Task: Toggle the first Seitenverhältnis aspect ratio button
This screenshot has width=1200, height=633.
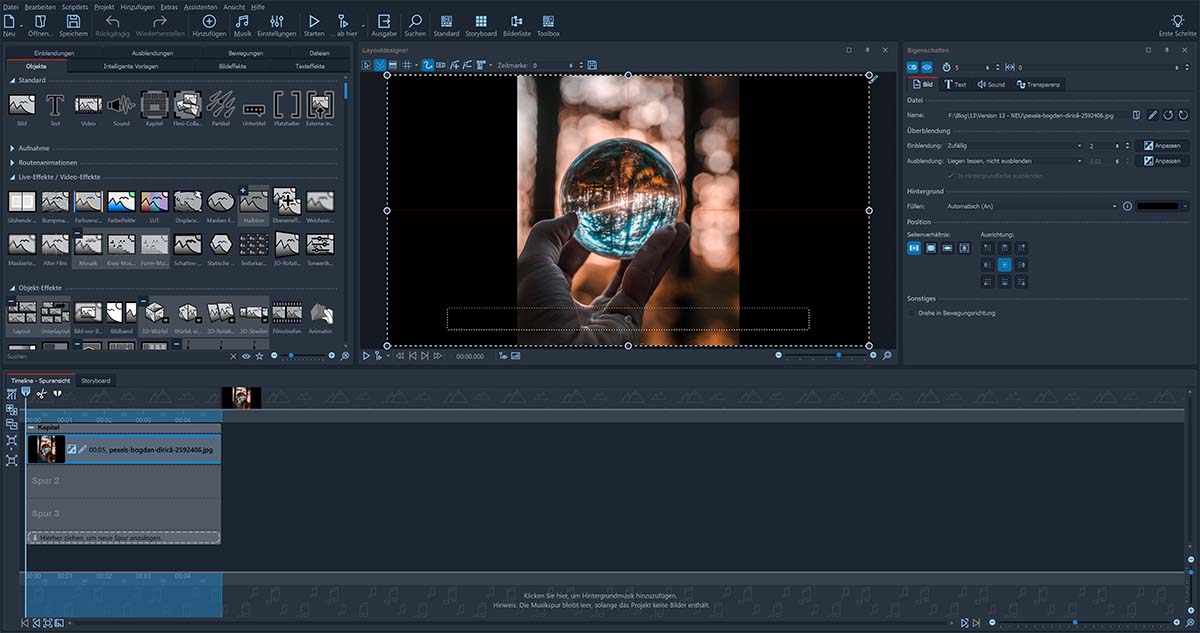Action: [914, 248]
